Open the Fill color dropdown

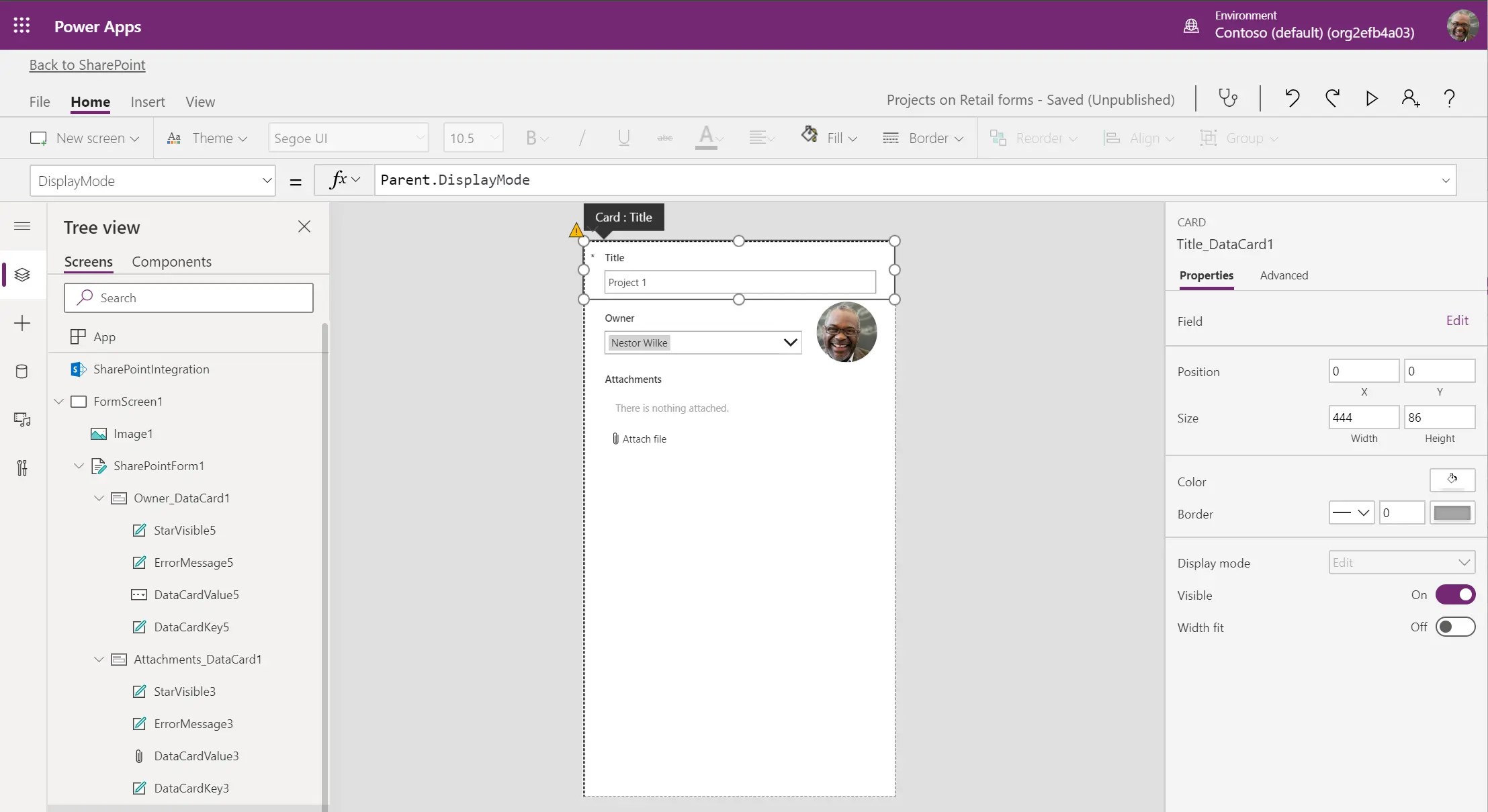click(x=829, y=138)
